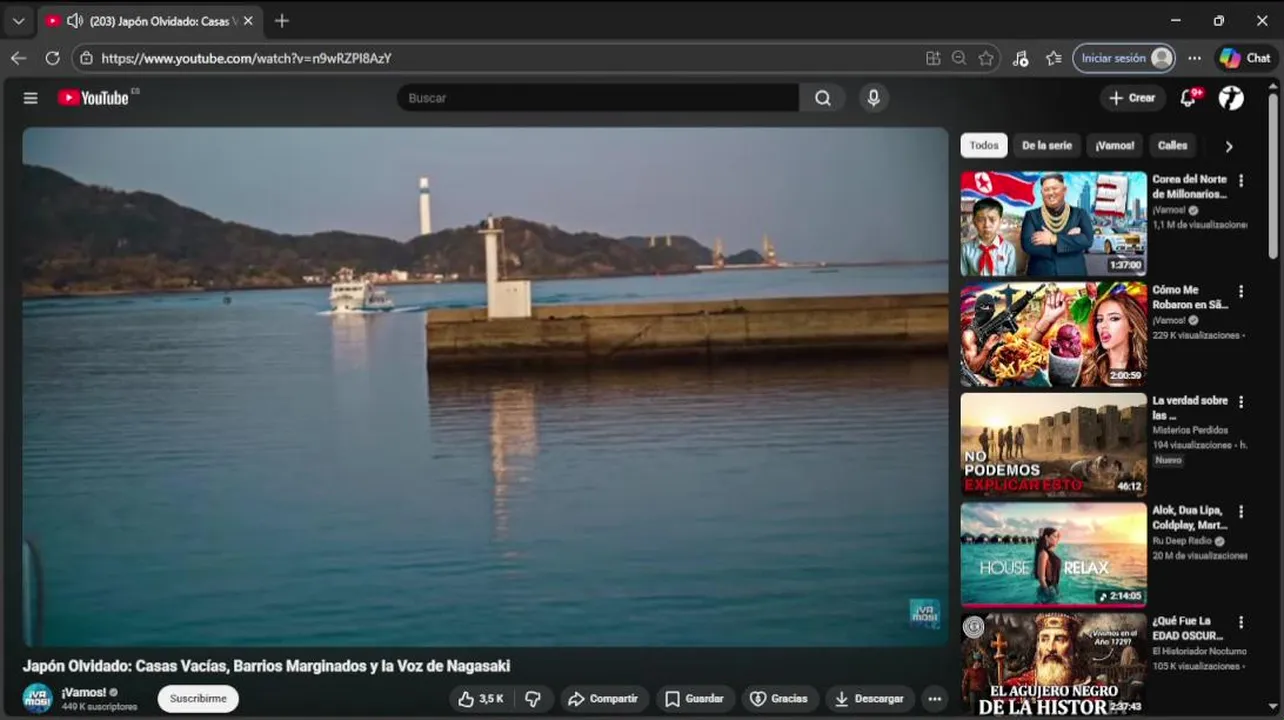Click the video player area
This screenshot has width=1284, height=720.
point(485,387)
